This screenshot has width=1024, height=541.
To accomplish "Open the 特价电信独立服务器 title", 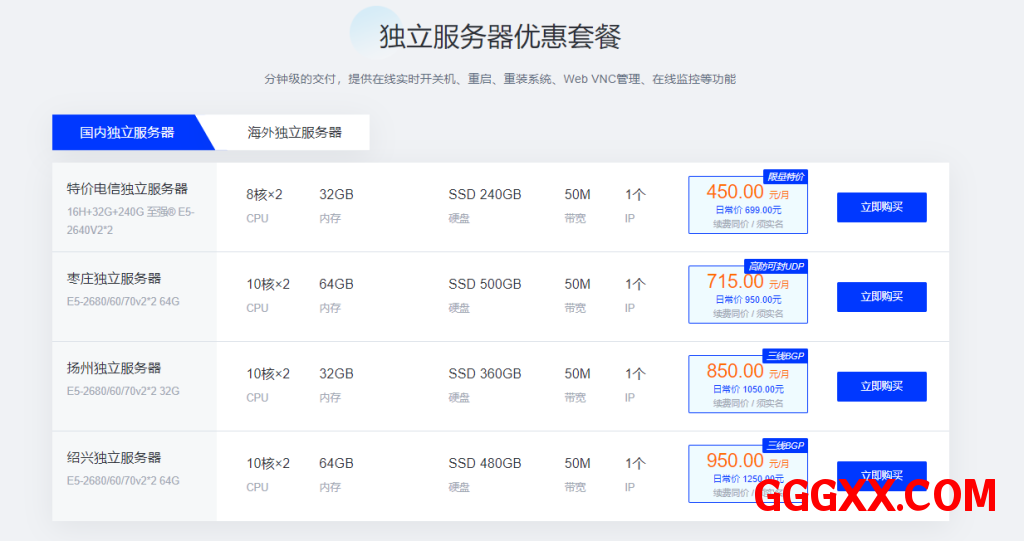I will tap(127, 189).
